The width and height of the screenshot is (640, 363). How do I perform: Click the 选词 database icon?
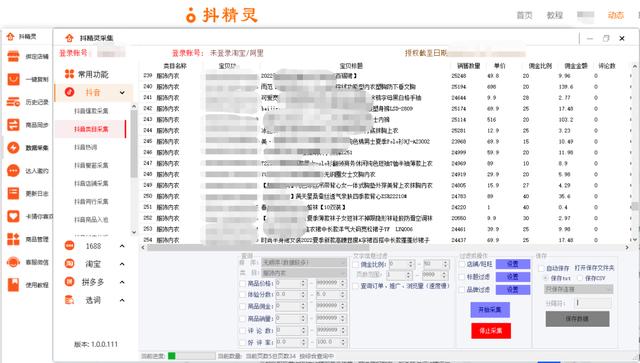[69, 300]
